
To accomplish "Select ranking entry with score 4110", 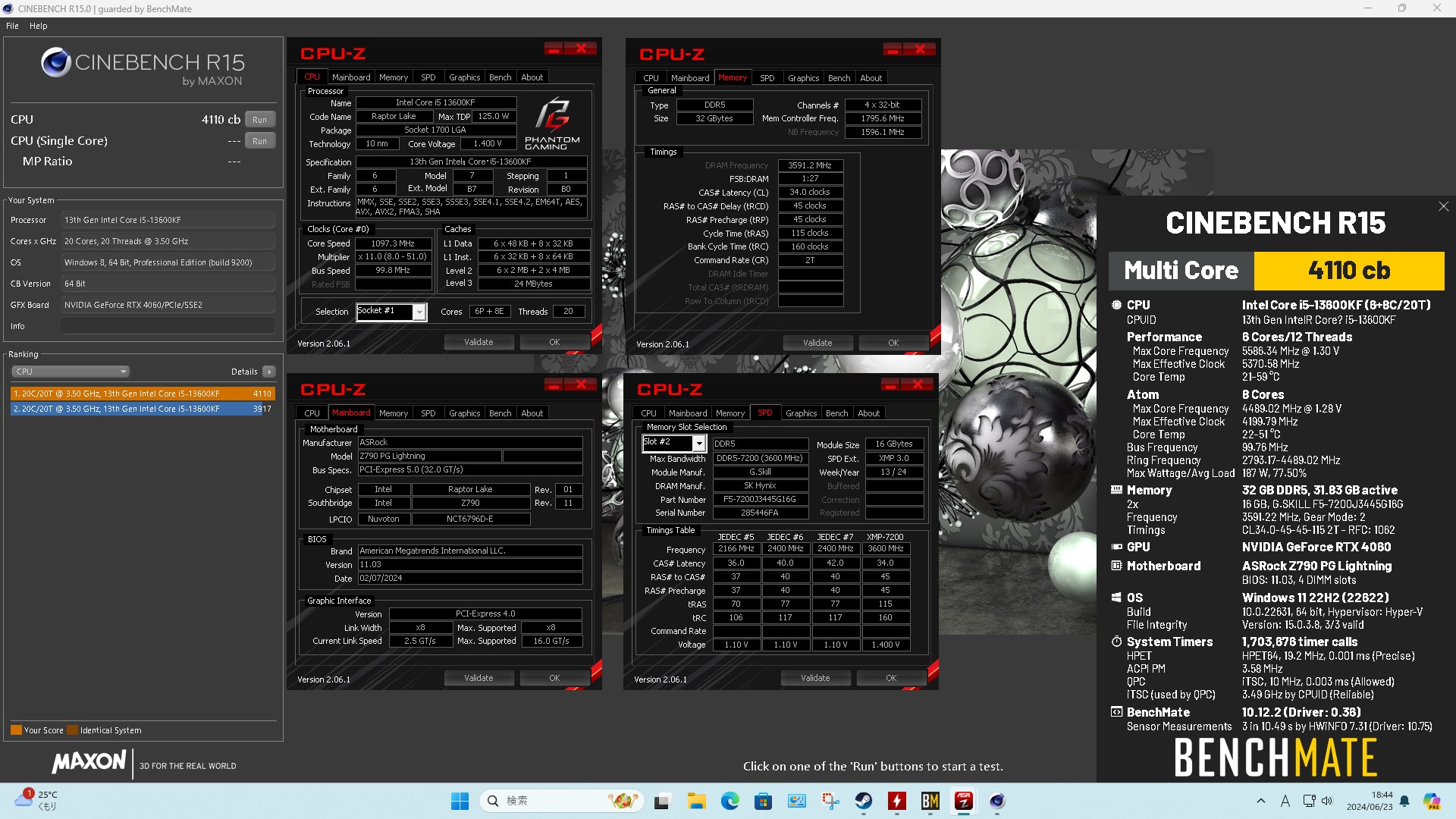I will point(143,394).
